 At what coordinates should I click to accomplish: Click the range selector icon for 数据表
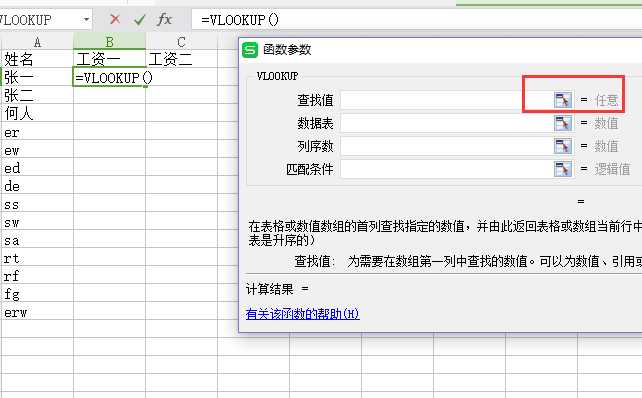563,123
